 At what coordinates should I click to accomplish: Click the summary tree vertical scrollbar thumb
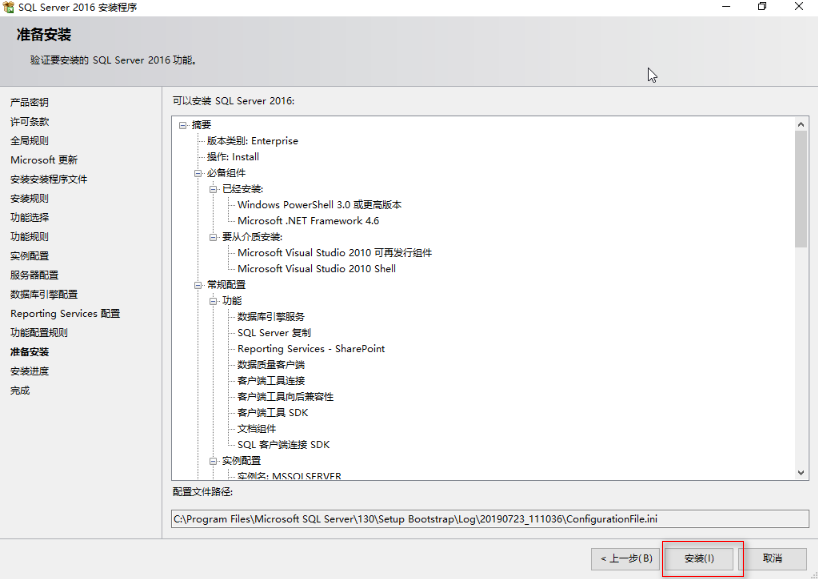coord(801,189)
